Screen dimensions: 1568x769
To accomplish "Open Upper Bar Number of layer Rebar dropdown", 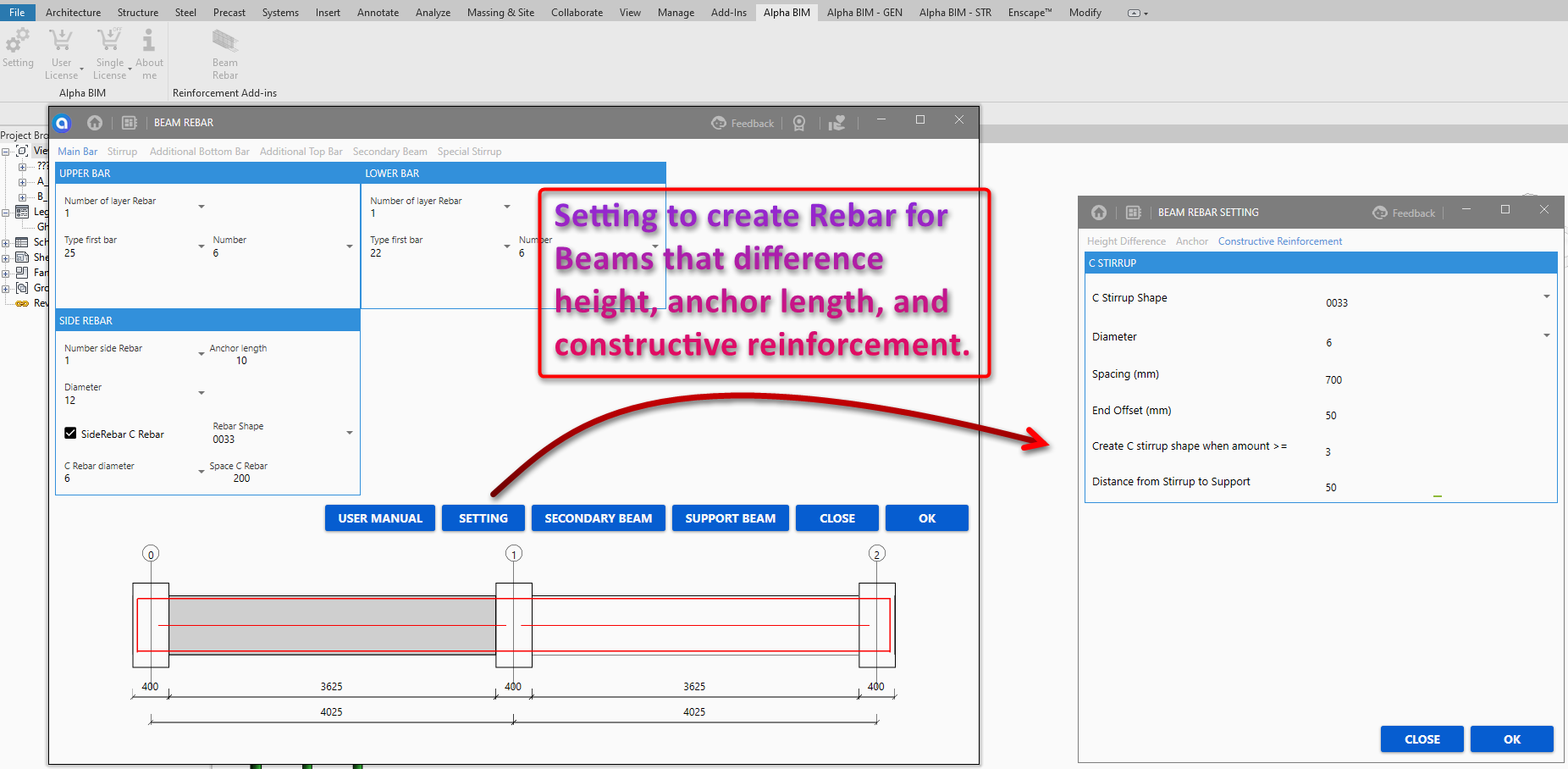I will [x=202, y=207].
